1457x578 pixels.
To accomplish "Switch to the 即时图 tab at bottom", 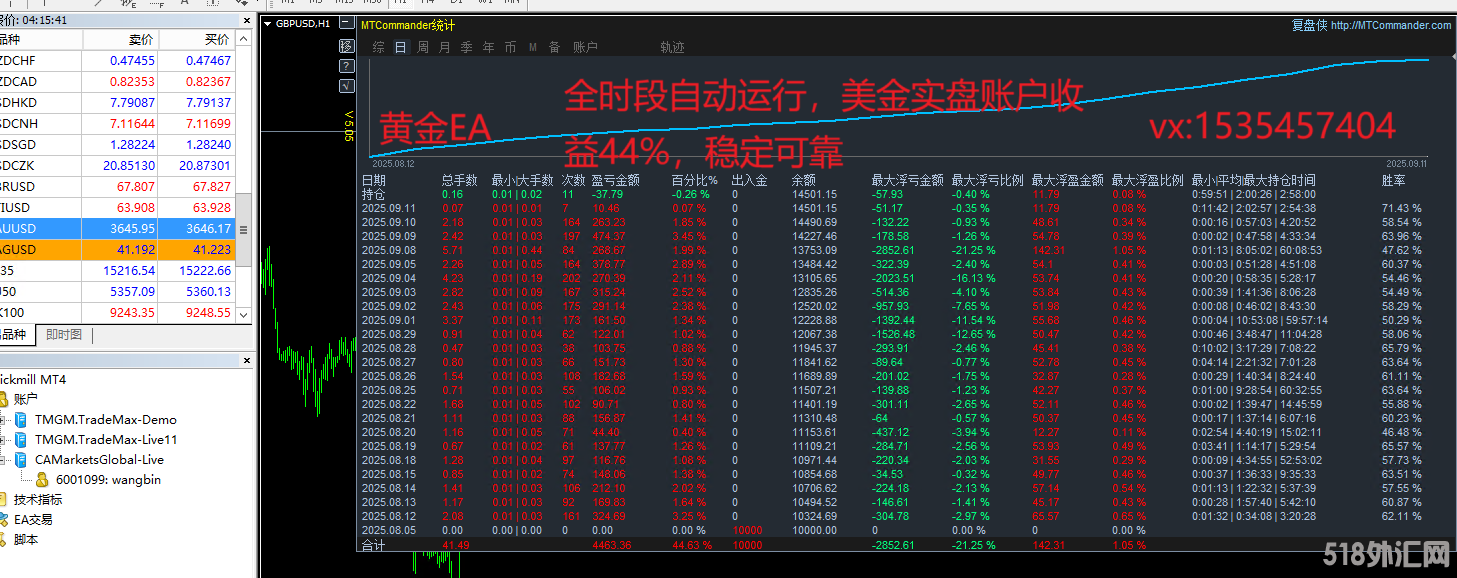I will (x=62, y=334).
